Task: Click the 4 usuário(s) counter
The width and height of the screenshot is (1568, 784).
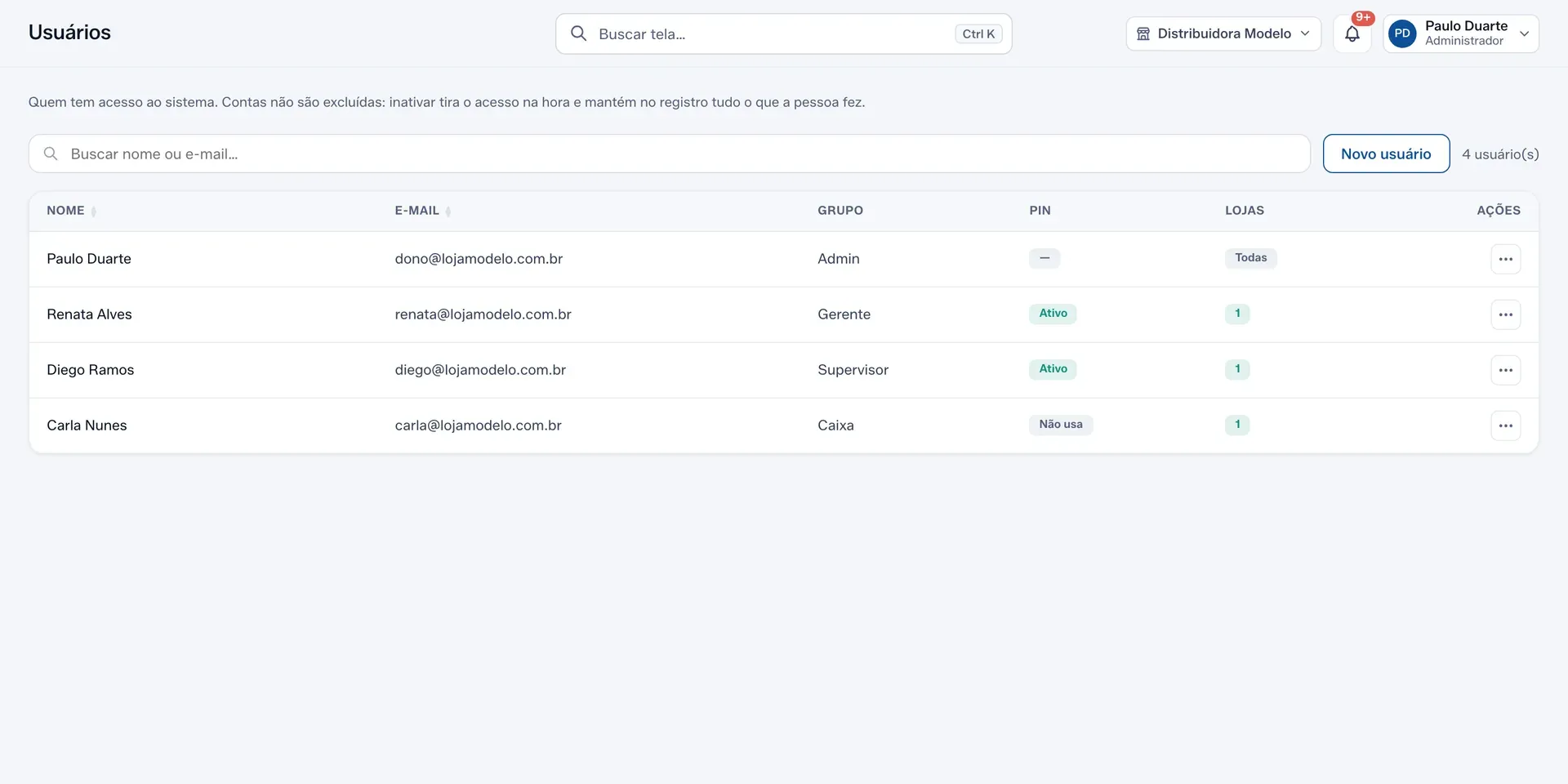Action: pyautogui.click(x=1500, y=154)
